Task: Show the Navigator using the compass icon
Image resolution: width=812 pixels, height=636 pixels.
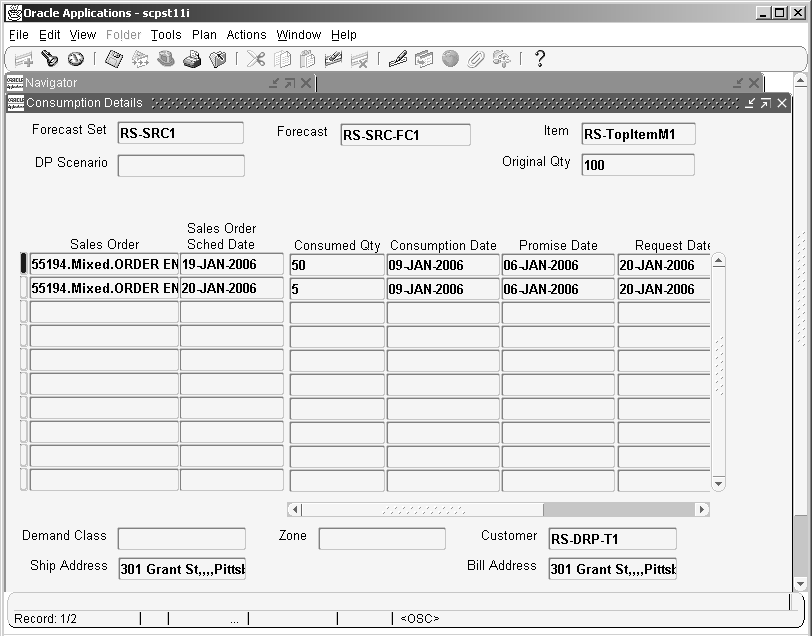Action: coord(76,59)
